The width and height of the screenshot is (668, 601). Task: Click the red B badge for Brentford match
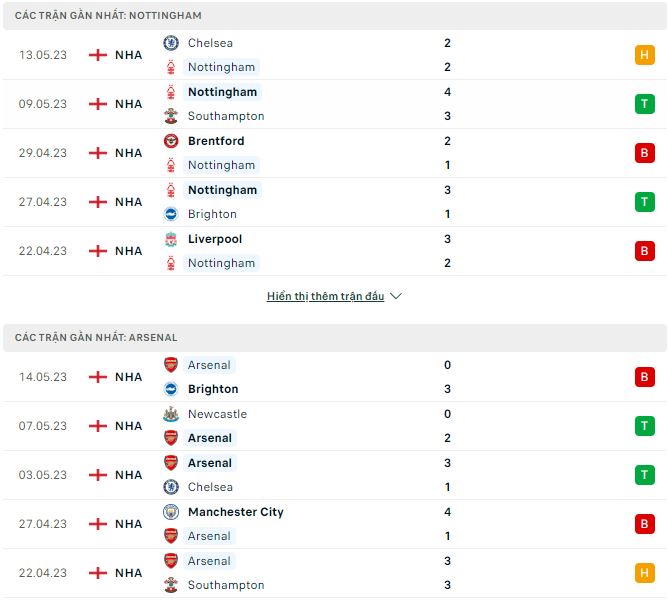pyautogui.click(x=645, y=153)
